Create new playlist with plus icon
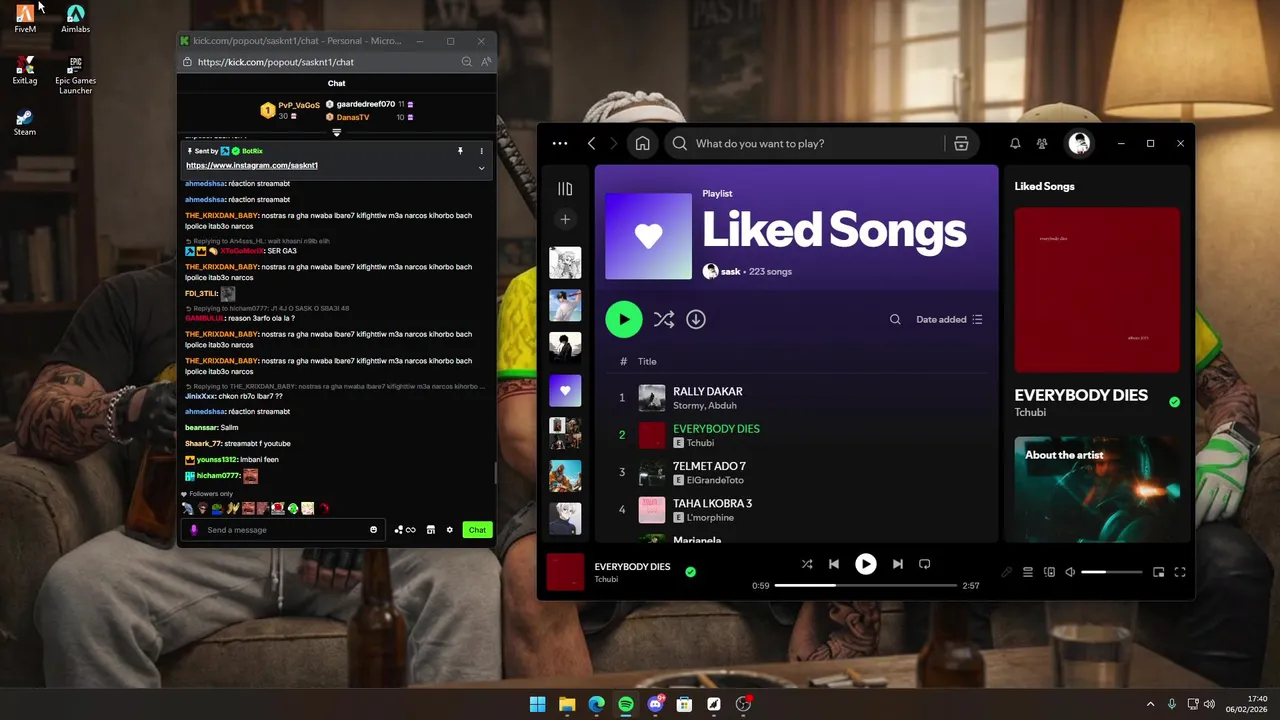This screenshot has height=720, width=1280. click(x=565, y=219)
